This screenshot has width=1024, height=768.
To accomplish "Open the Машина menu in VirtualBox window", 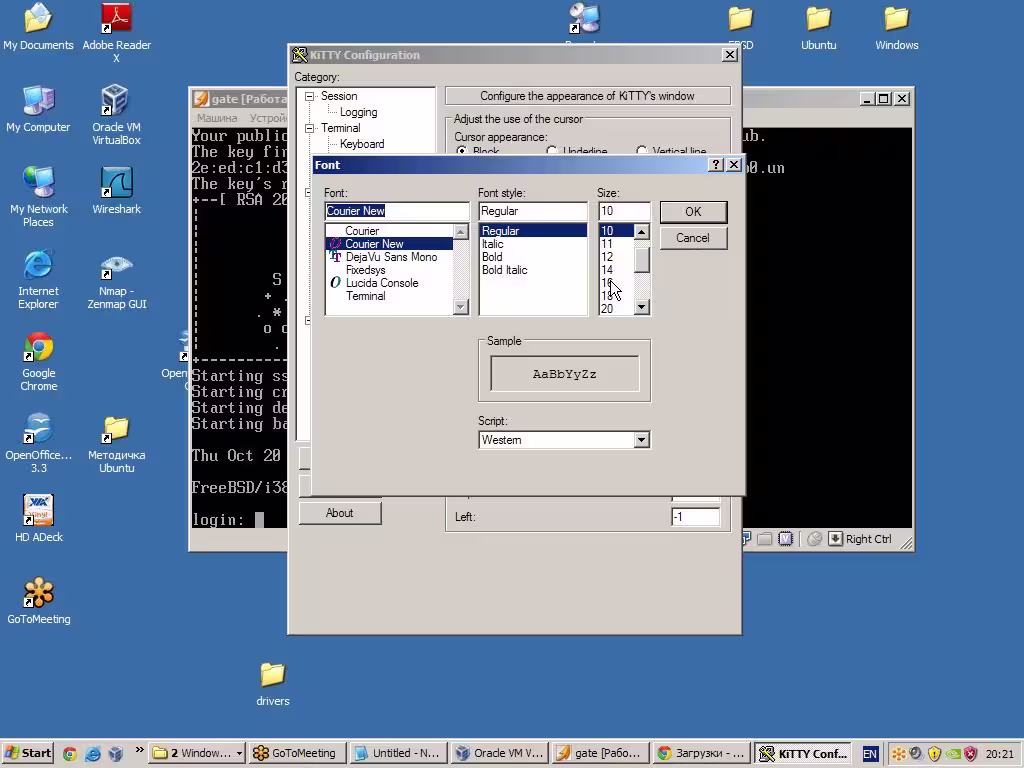I will click(x=217, y=118).
